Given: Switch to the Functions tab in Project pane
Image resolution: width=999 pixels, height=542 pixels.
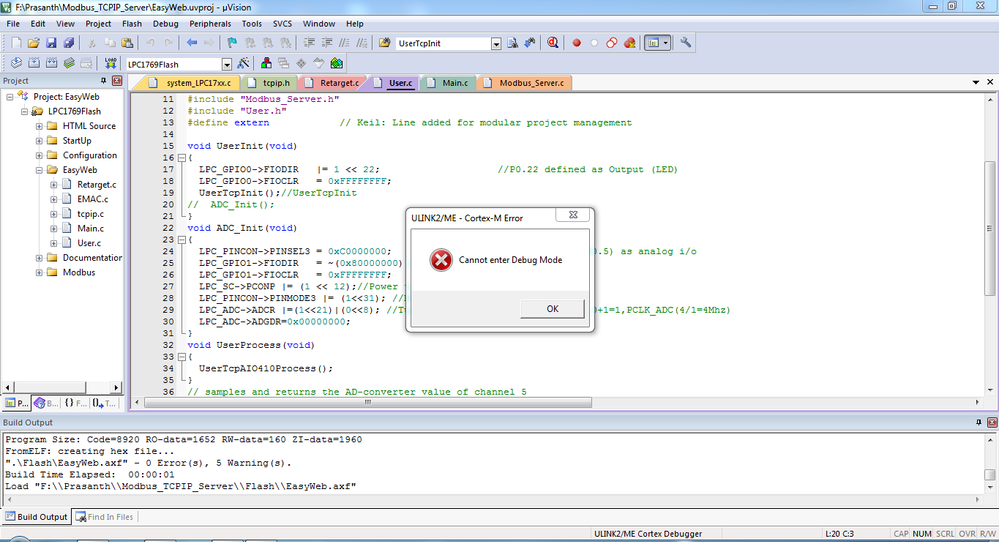Looking at the screenshot, I should coord(75,403).
